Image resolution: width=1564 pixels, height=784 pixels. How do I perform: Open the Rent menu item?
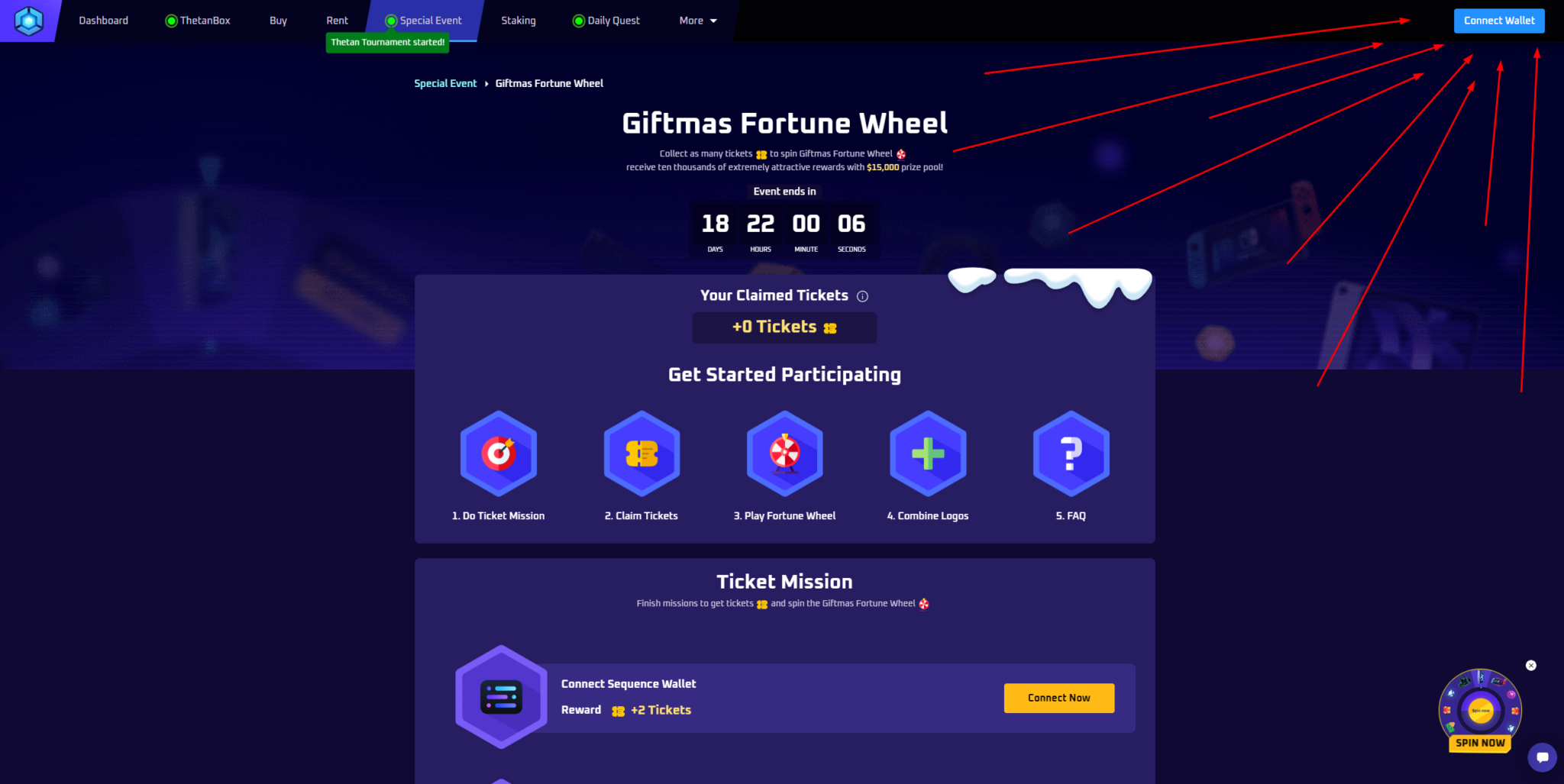pos(337,21)
